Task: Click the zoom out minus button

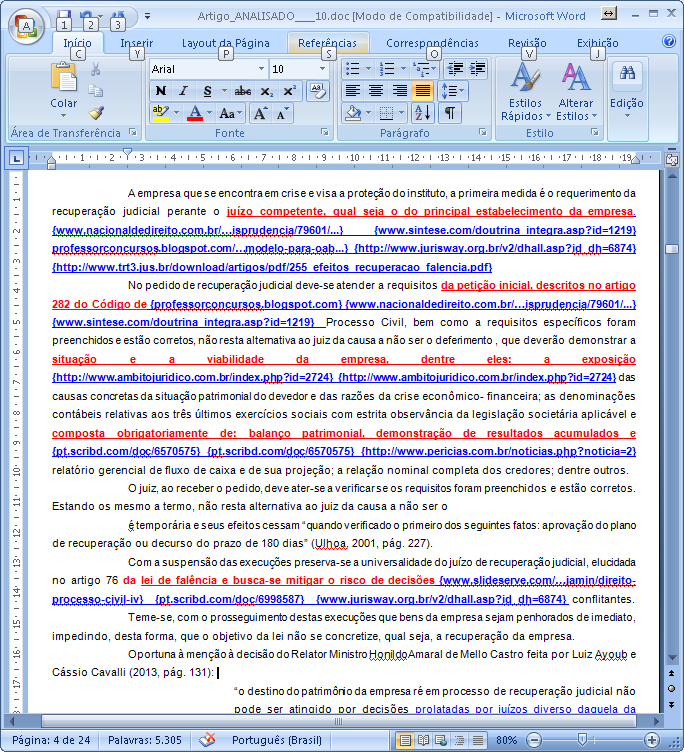Action: pos(534,740)
